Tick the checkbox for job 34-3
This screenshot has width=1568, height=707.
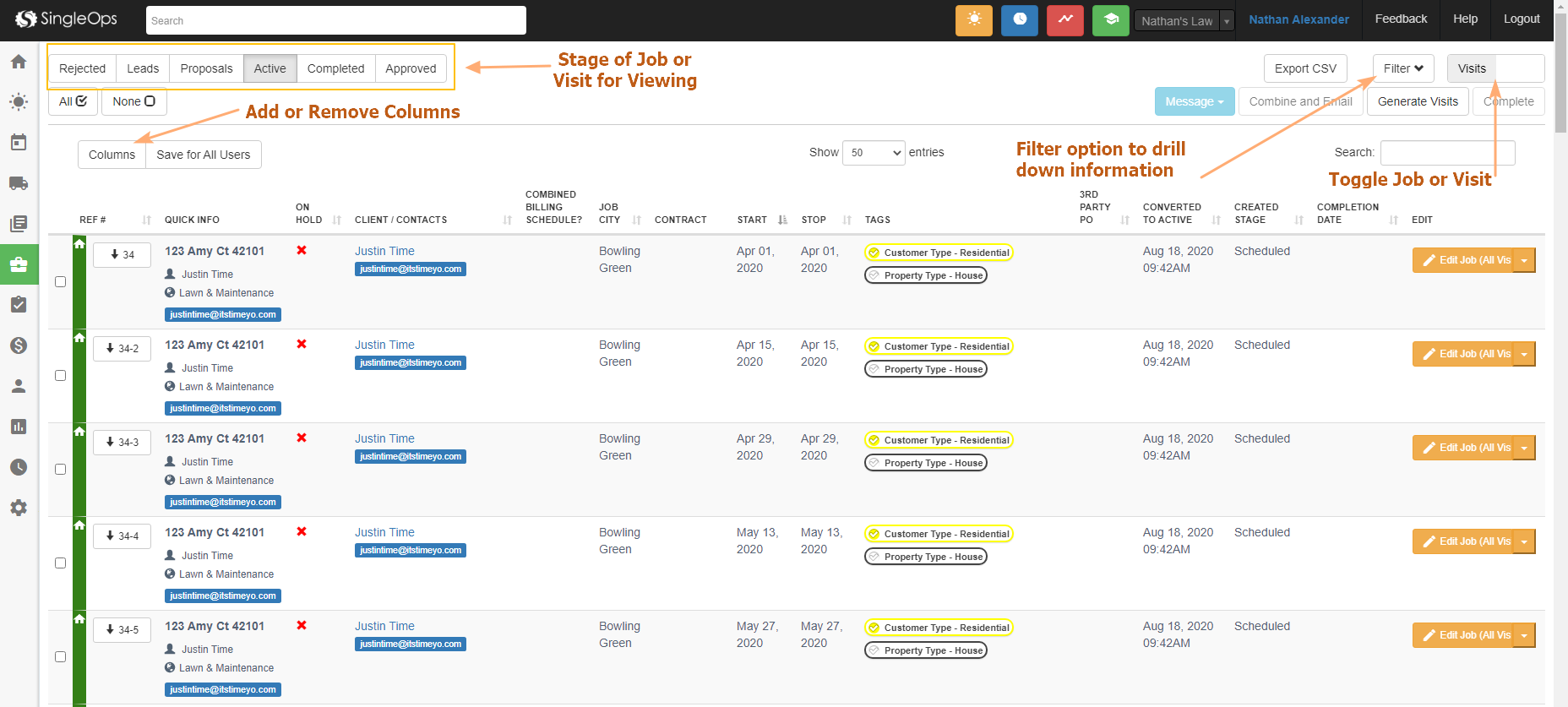tap(60, 470)
